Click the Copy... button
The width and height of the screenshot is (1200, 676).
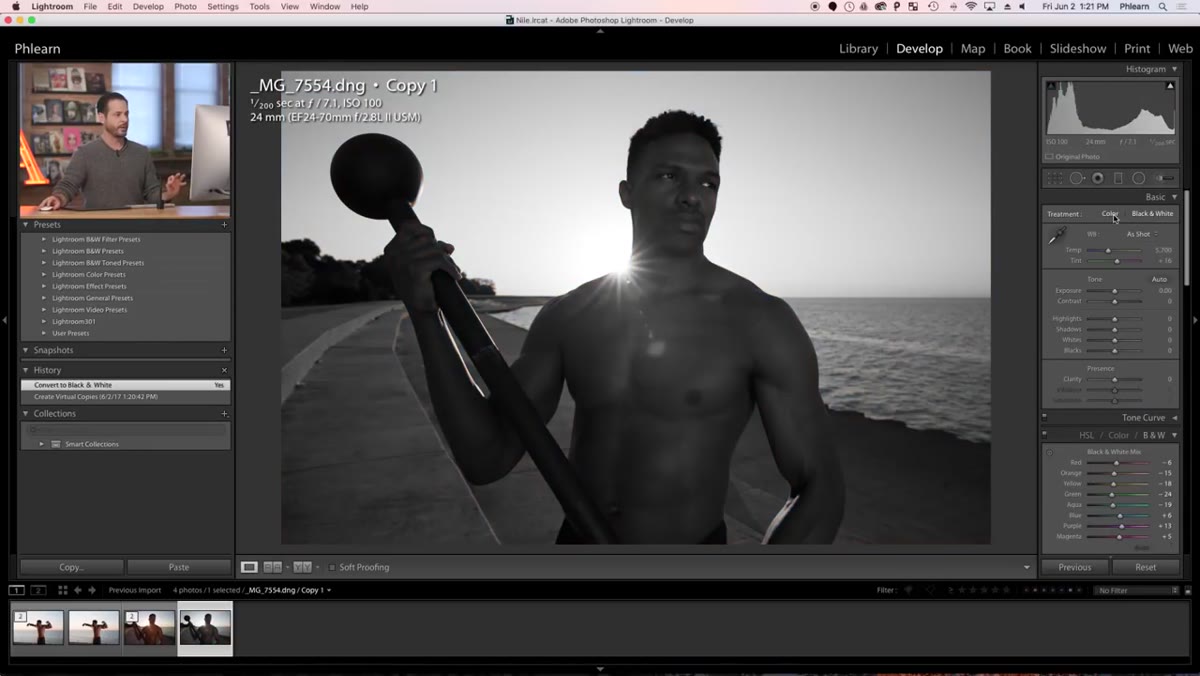point(71,567)
